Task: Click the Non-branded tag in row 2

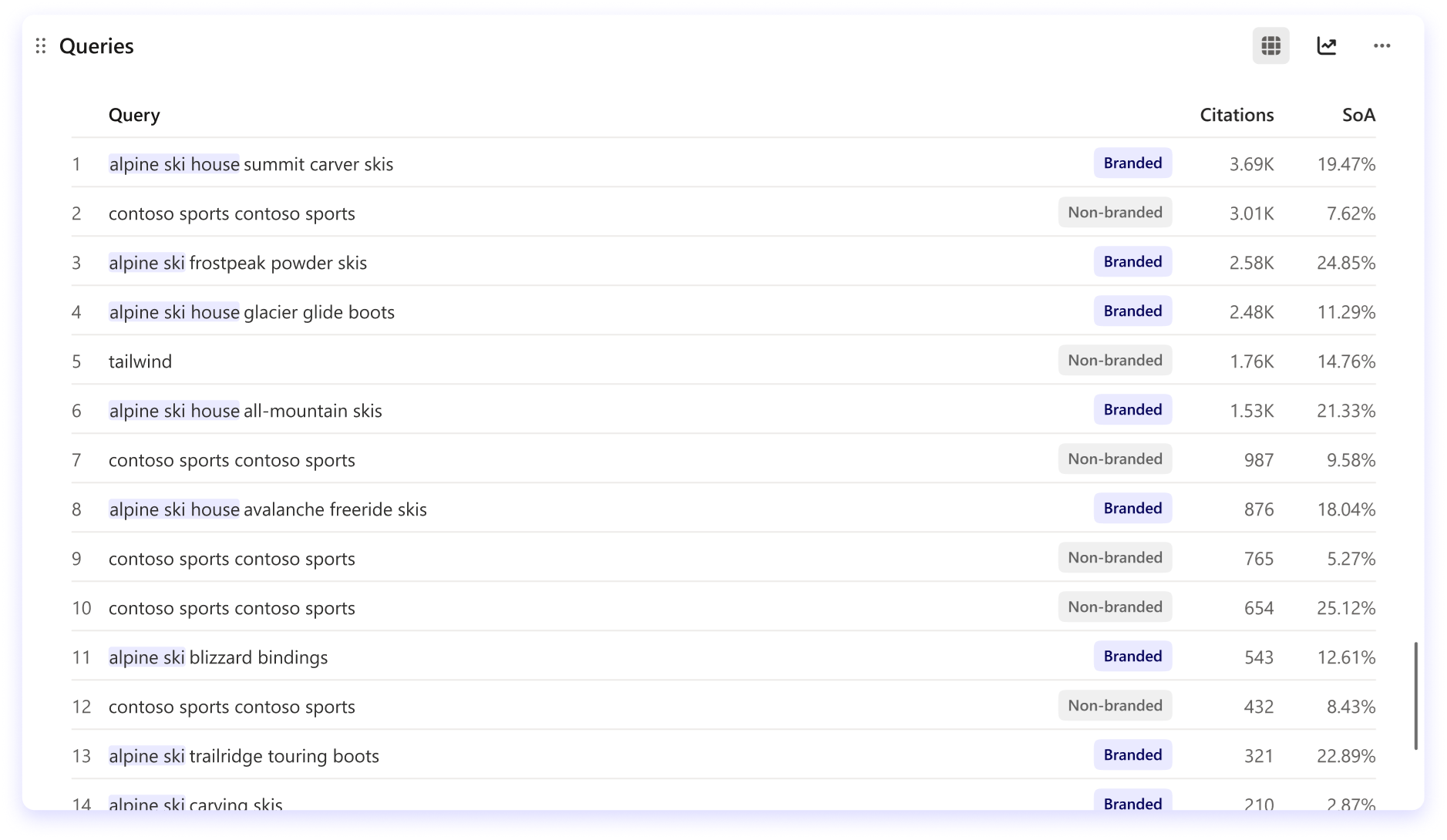Action: [1115, 213]
